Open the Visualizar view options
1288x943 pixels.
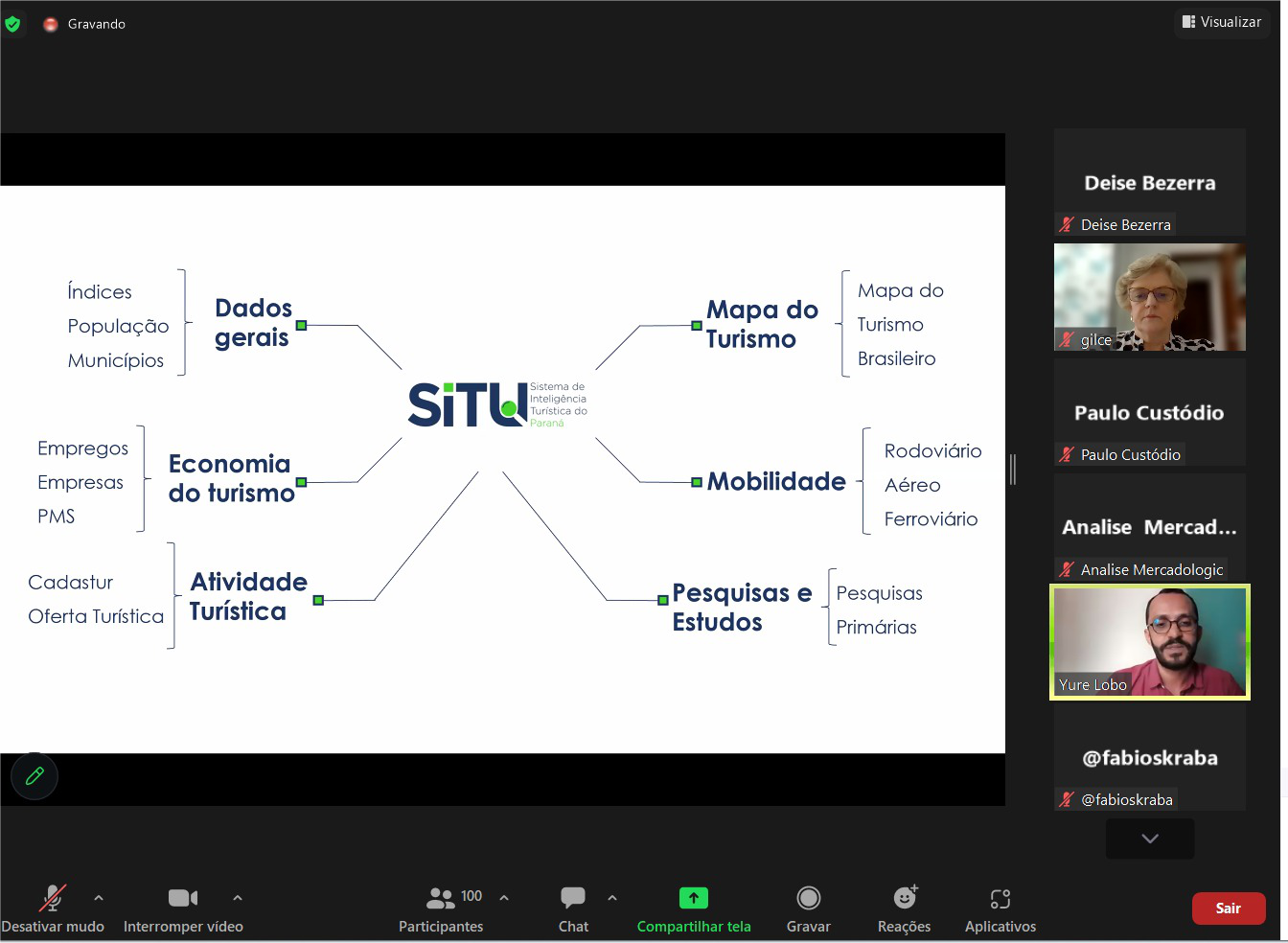[1222, 22]
